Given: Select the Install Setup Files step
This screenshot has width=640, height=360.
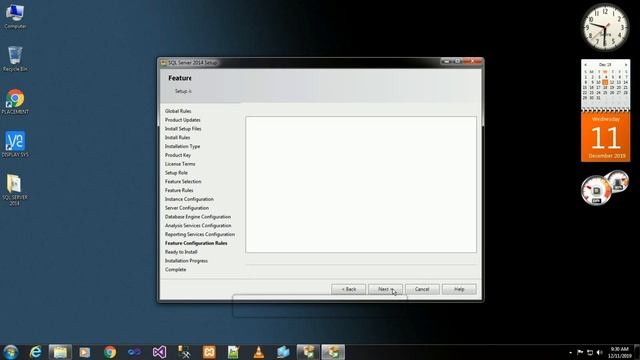Looking at the screenshot, I should tap(183, 129).
